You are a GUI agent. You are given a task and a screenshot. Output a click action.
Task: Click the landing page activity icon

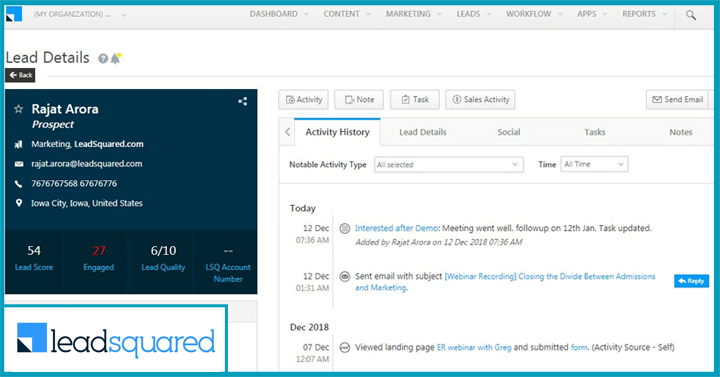[344, 348]
